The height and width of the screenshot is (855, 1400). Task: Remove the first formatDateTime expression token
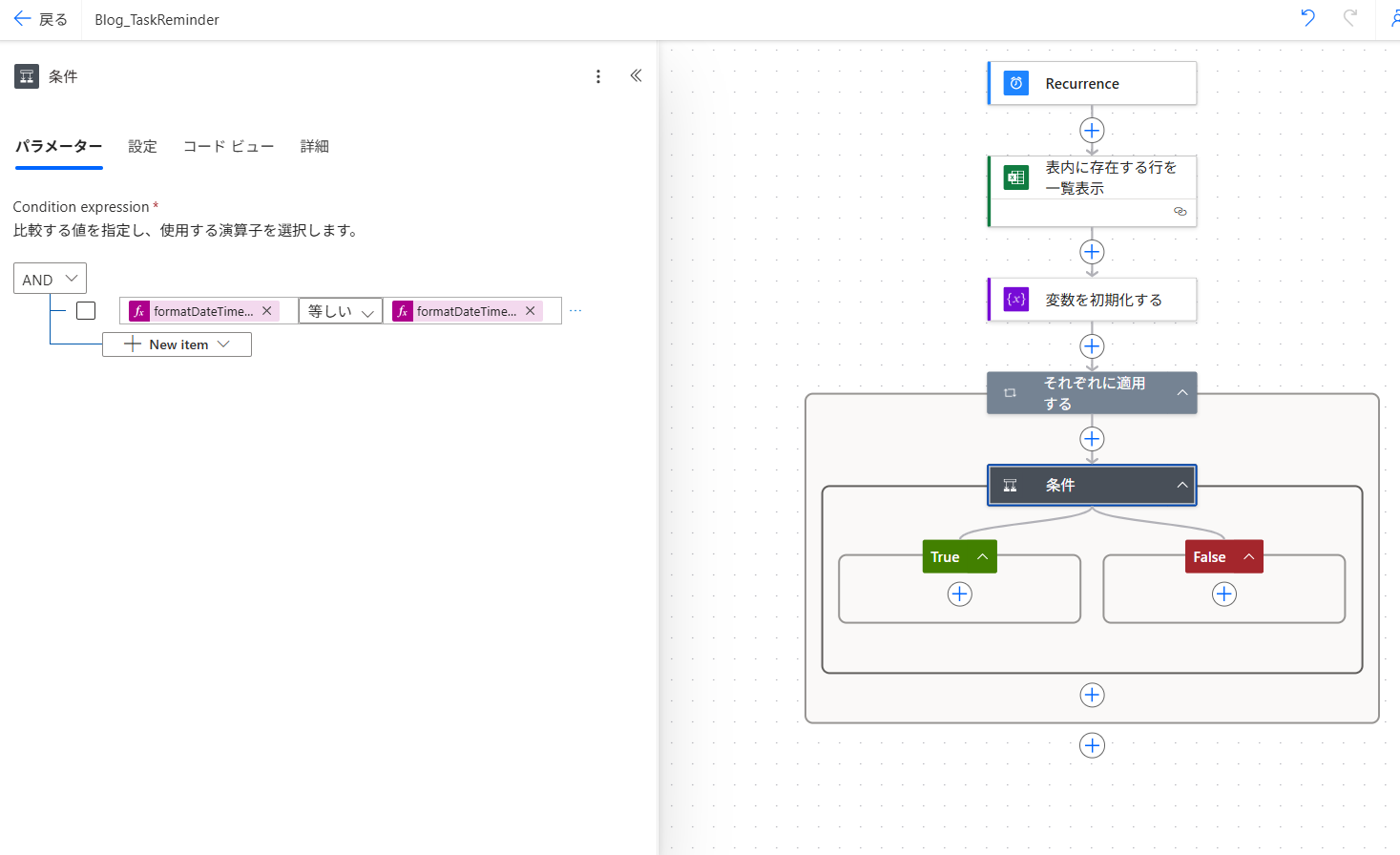click(x=267, y=311)
